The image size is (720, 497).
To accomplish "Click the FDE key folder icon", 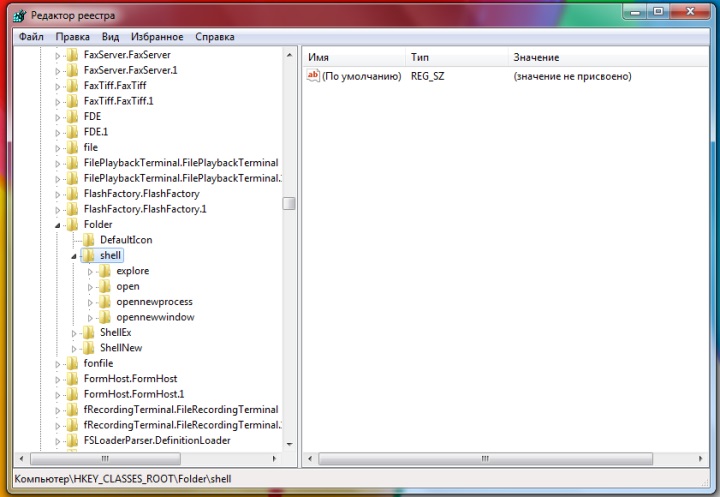I will point(73,117).
